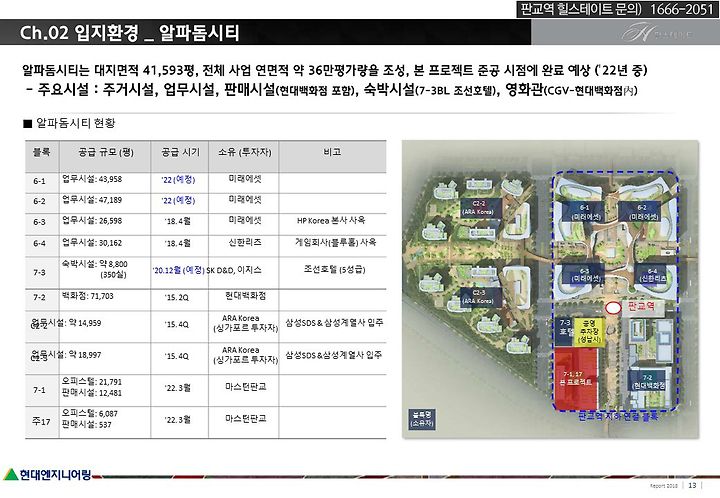The height and width of the screenshot is (498, 720).
Task: Click supply date ''20.12월 (예정)'
Action: (179, 270)
